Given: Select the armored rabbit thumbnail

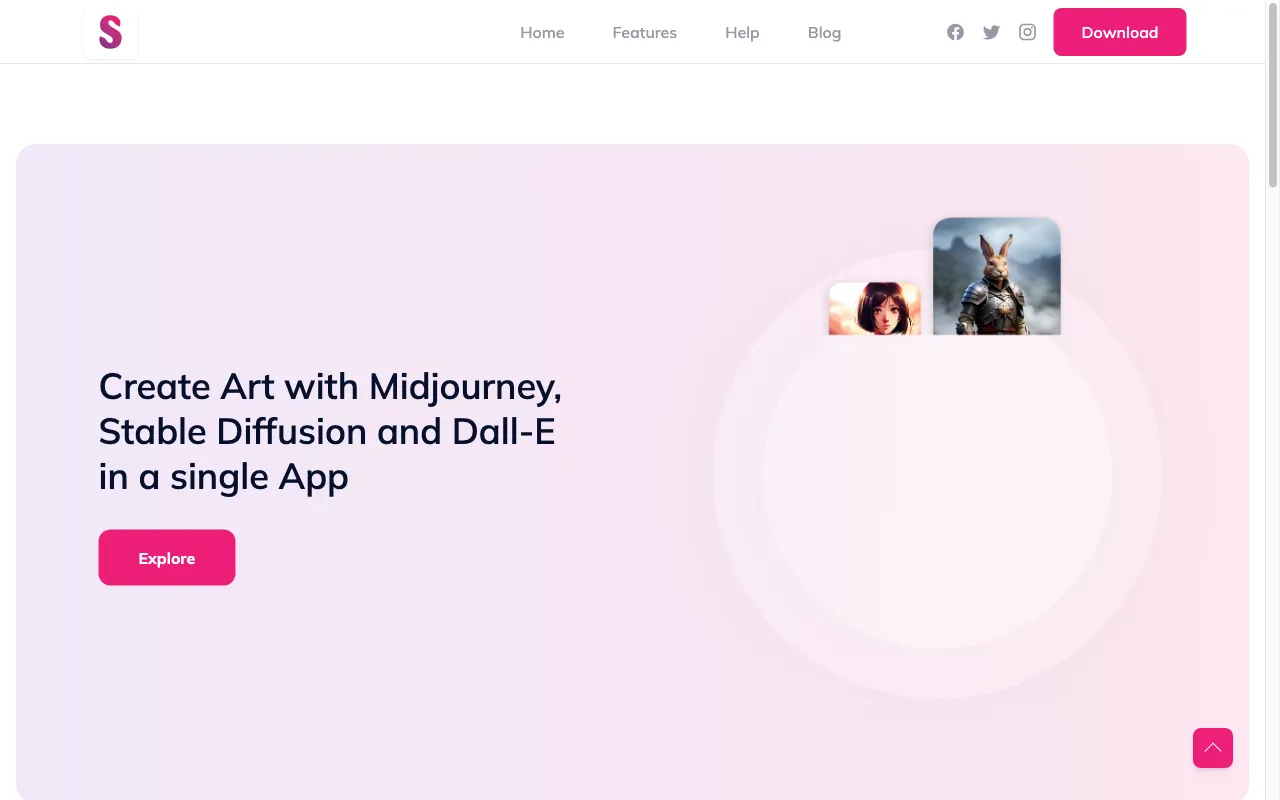Looking at the screenshot, I should click(997, 276).
